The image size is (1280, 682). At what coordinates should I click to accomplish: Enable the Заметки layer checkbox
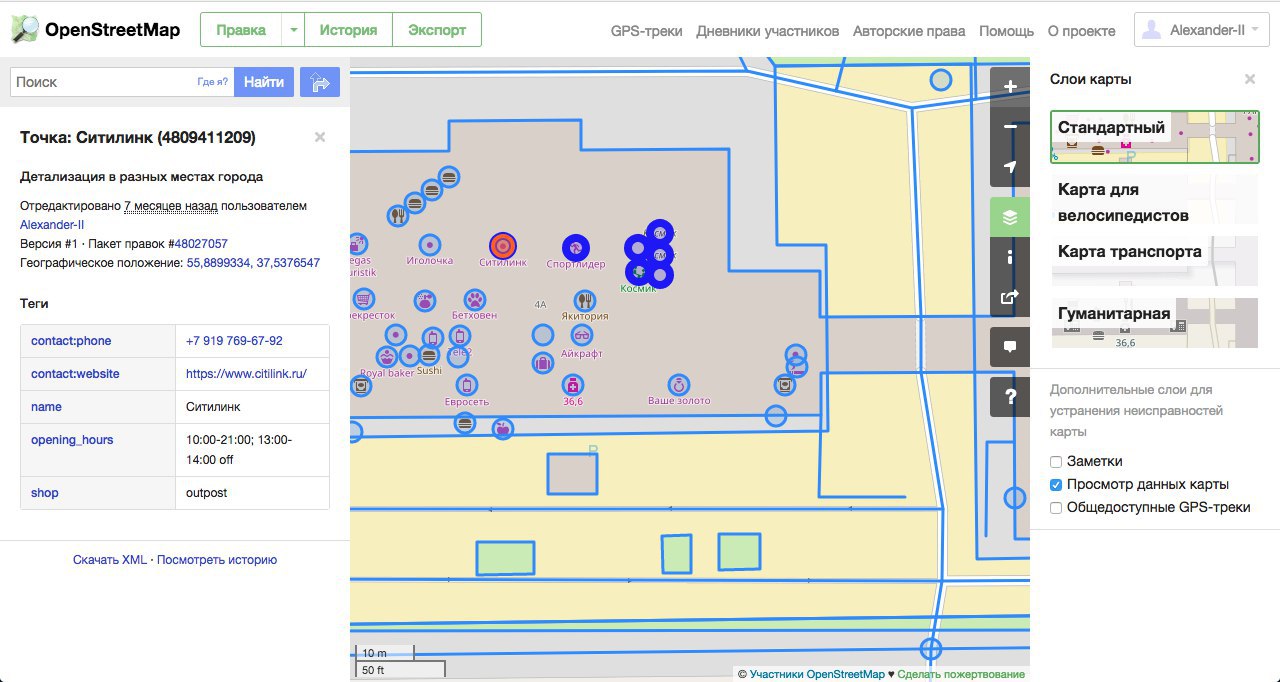(x=1056, y=462)
